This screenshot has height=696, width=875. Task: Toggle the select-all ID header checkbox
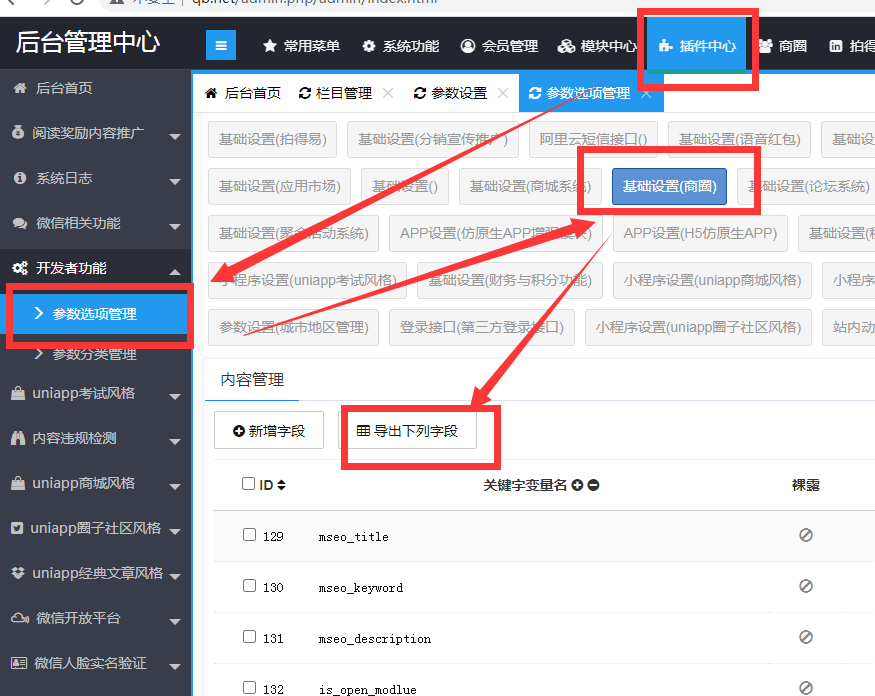249,484
